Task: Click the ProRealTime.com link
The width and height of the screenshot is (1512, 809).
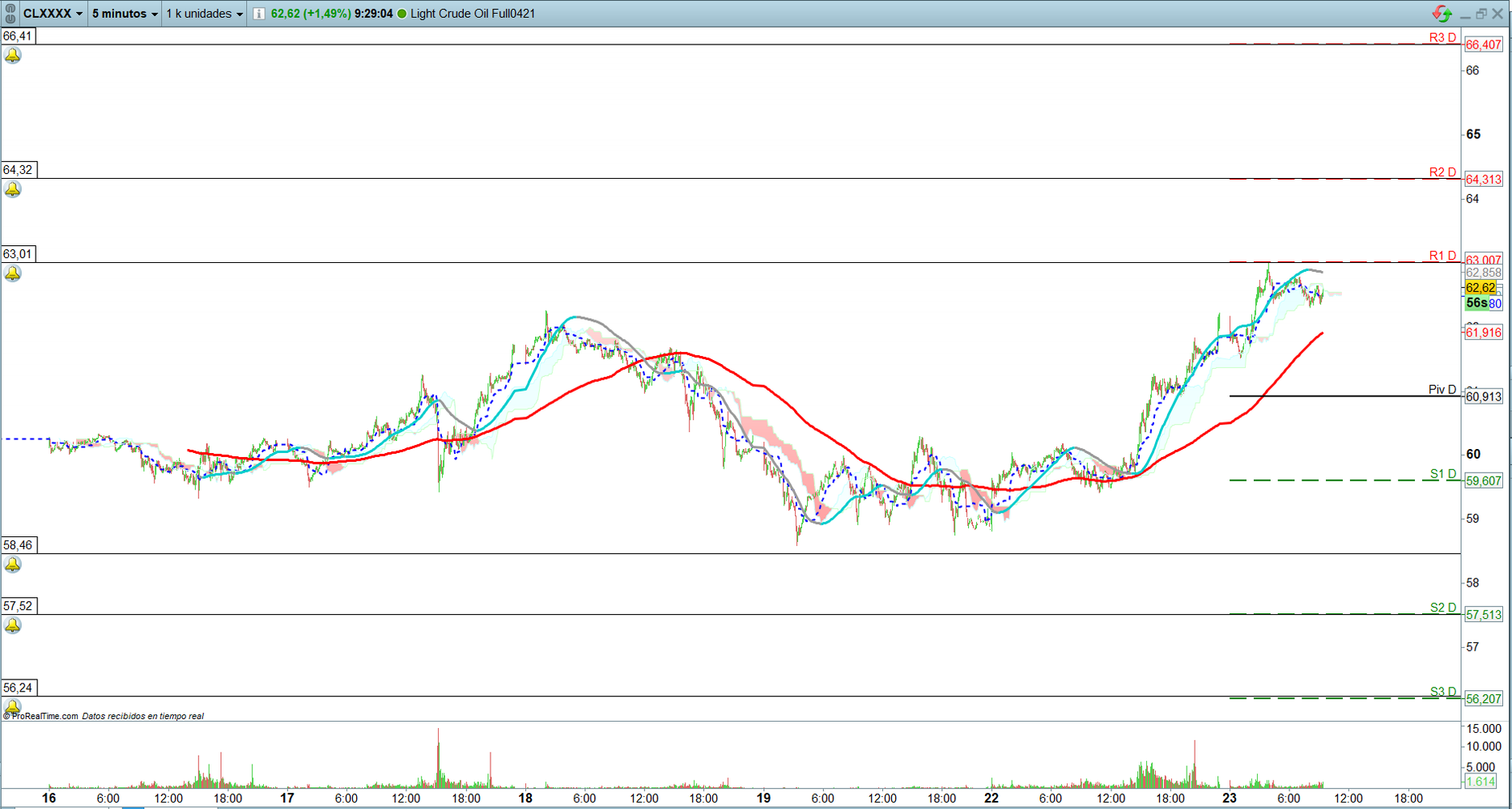Action: pyautogui.click(x=45, y=716)
